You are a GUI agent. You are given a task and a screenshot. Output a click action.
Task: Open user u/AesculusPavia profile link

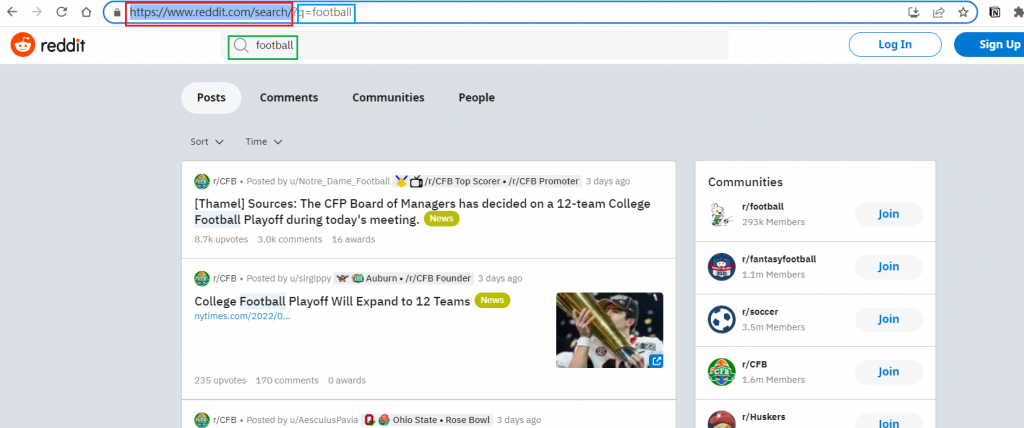pyautogui.click(x=323, y=420)
